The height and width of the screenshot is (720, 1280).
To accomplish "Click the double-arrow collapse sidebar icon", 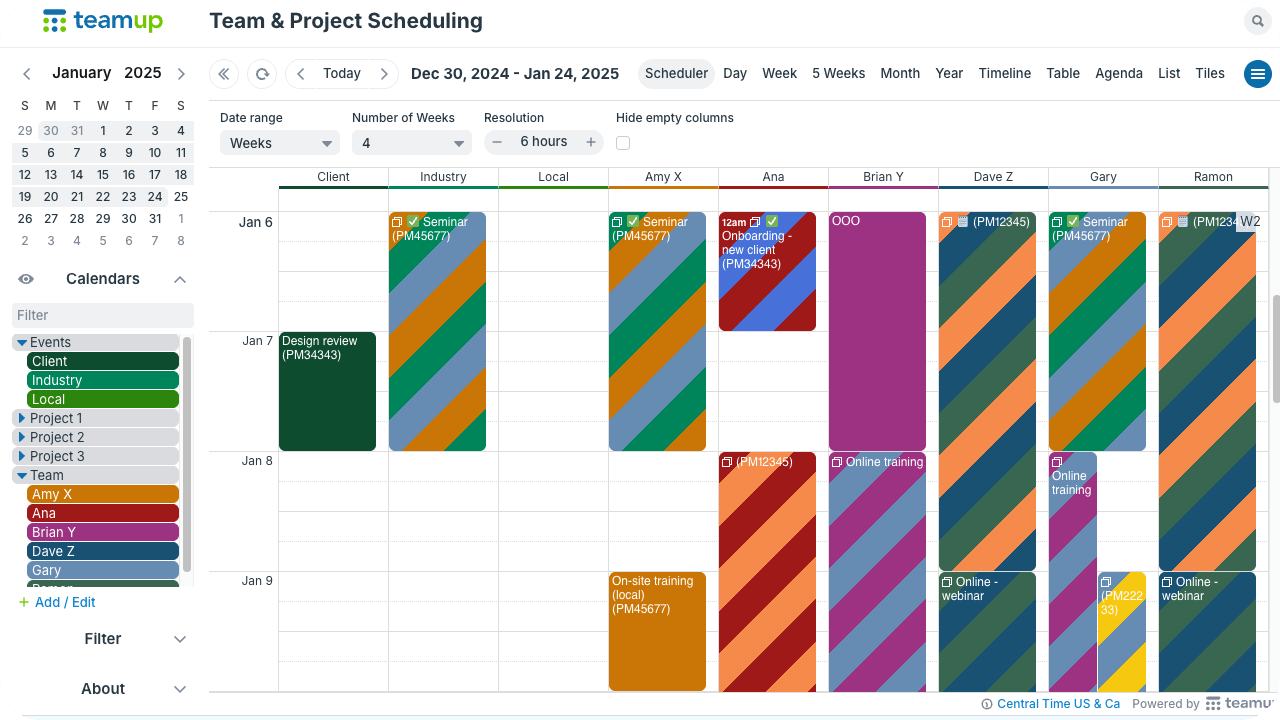I will pos(224,74).
